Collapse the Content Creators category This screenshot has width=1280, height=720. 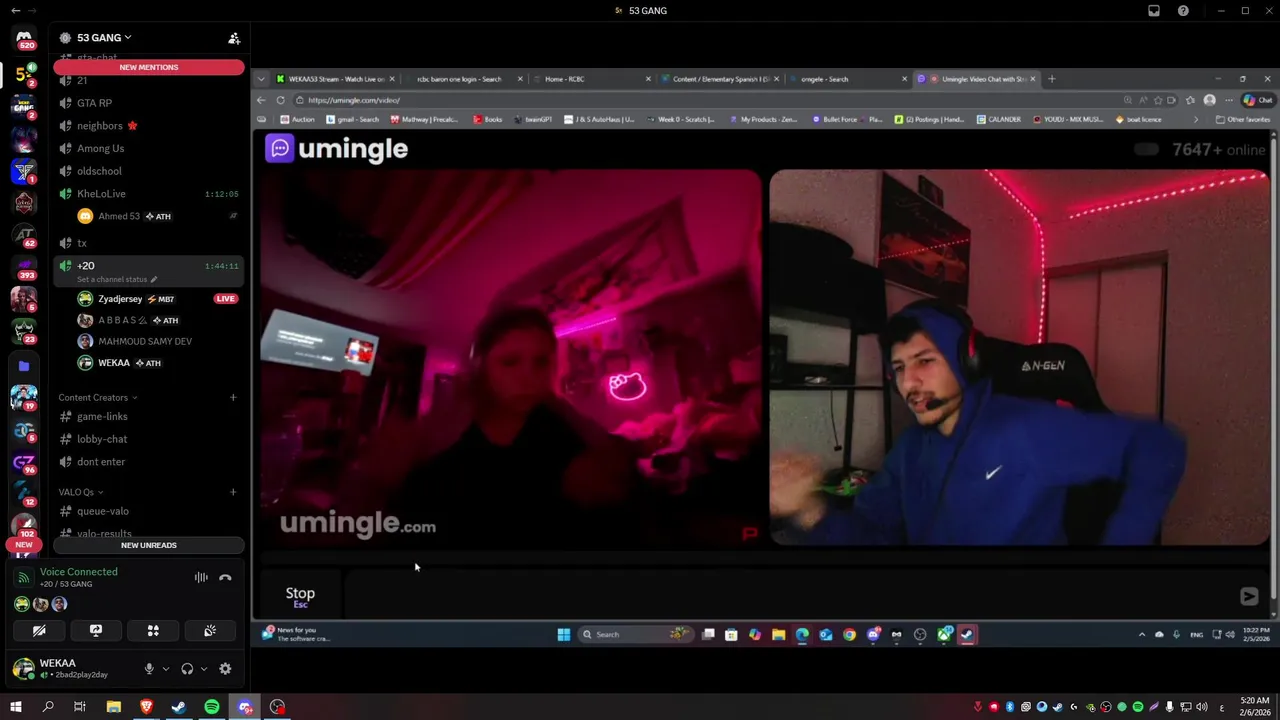coord(98,397)
